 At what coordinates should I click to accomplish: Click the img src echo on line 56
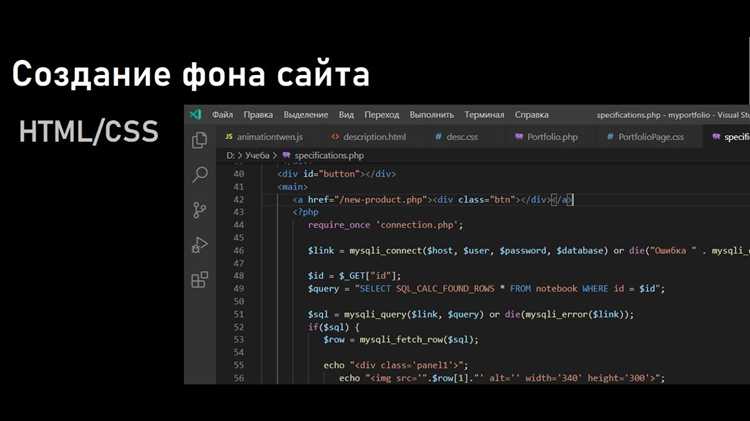502,378
